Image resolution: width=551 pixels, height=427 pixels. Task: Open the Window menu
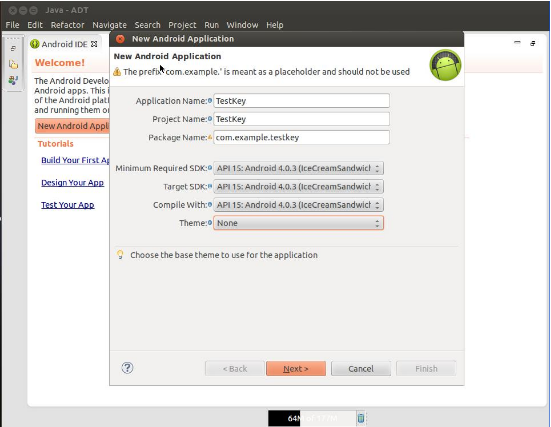pos(242,25)
